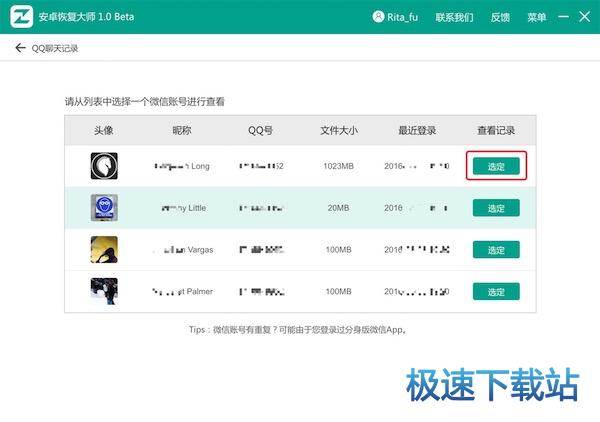600x422 pixels.
Task: Click the 安卓恢复大师 1.0 Beta title
Action: pos(86,17)
